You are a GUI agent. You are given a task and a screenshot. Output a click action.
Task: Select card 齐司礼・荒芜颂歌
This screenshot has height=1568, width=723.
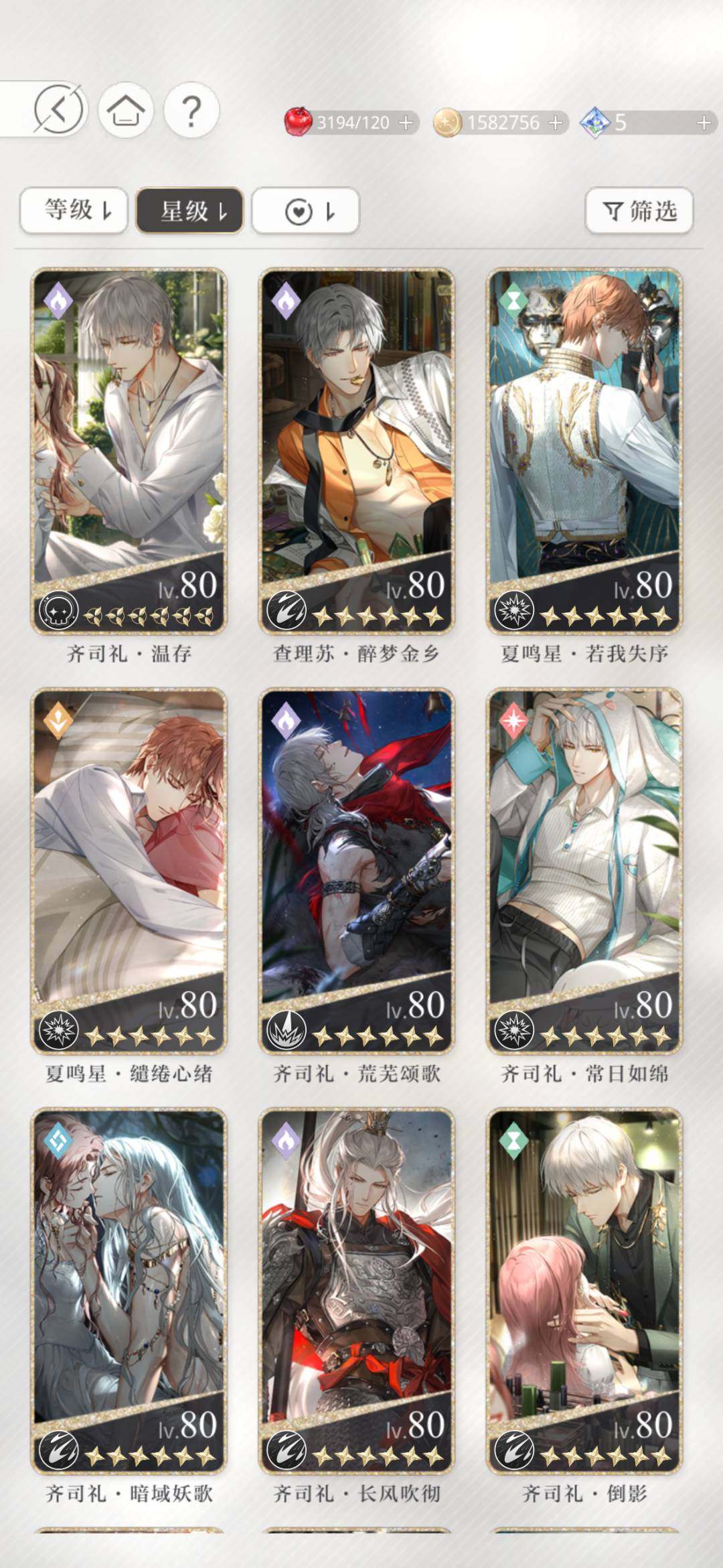point(357,871)
